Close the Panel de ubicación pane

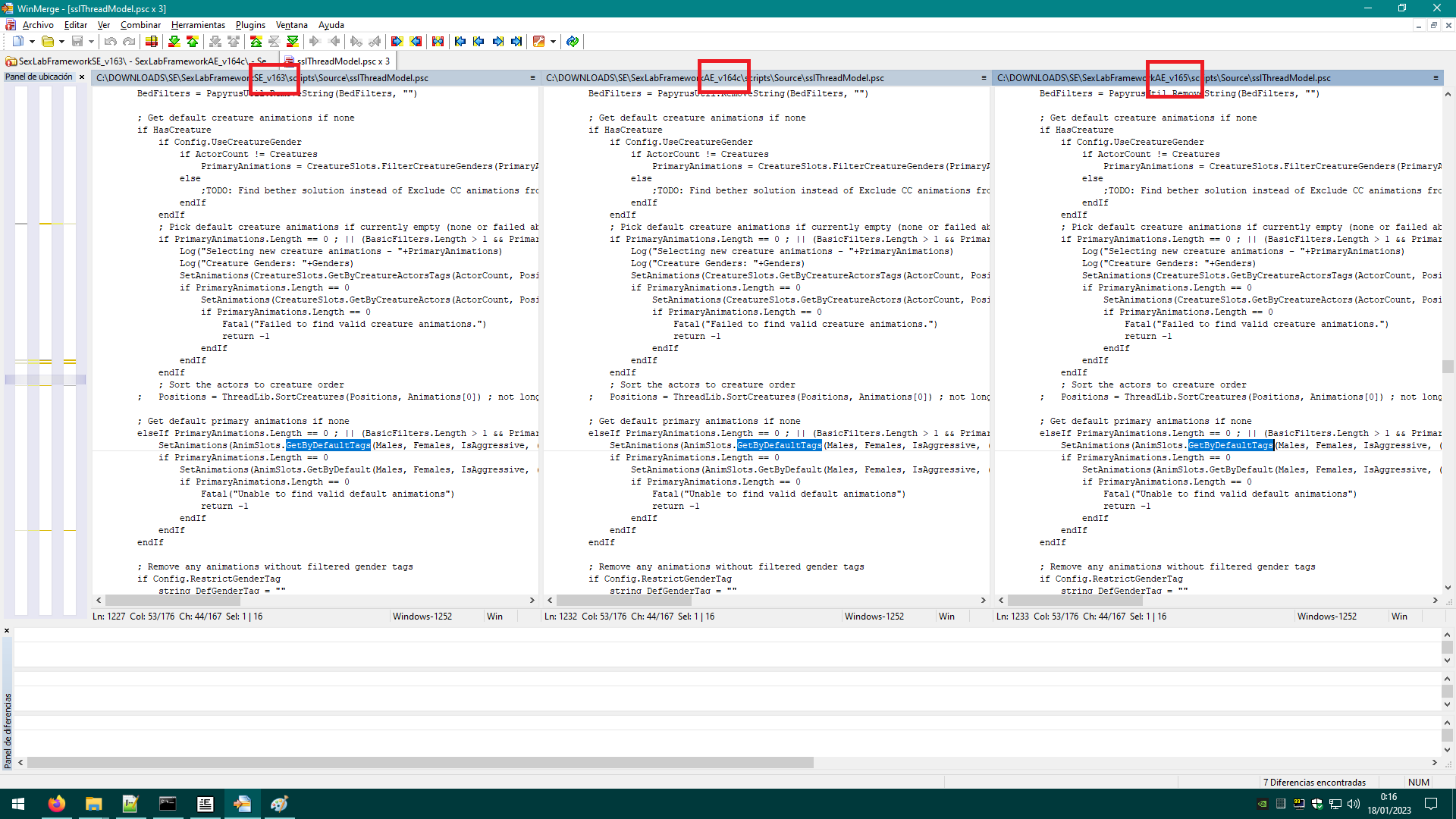click(x=82, y=77)
